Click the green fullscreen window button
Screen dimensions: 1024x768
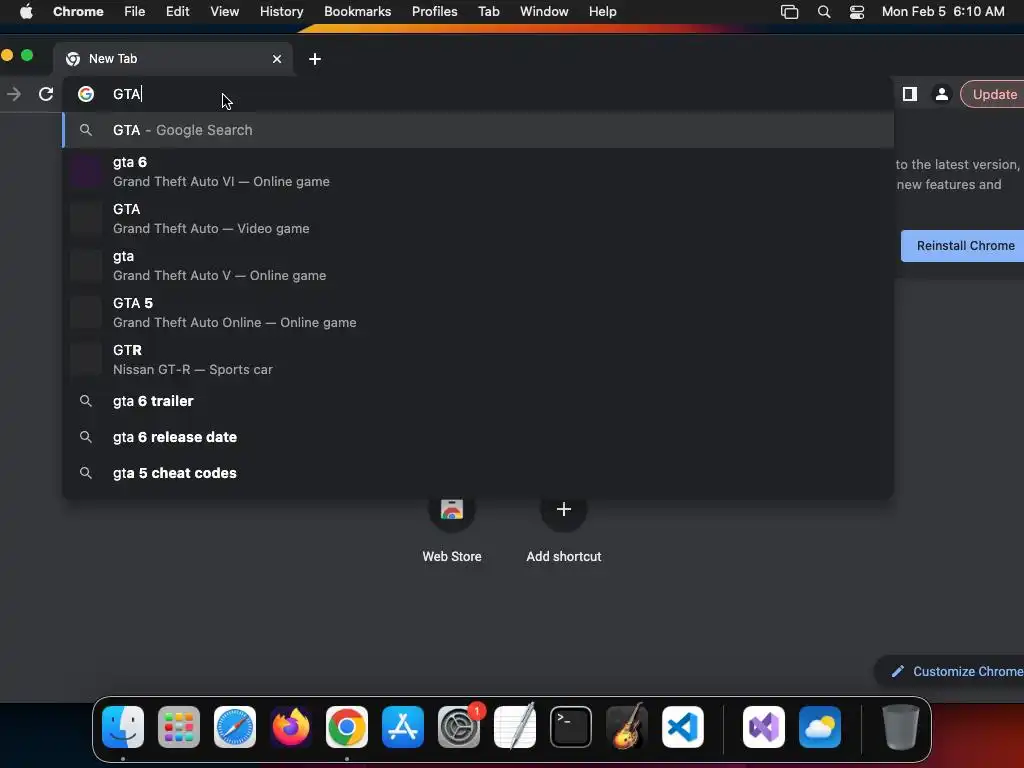click(27, 56)
